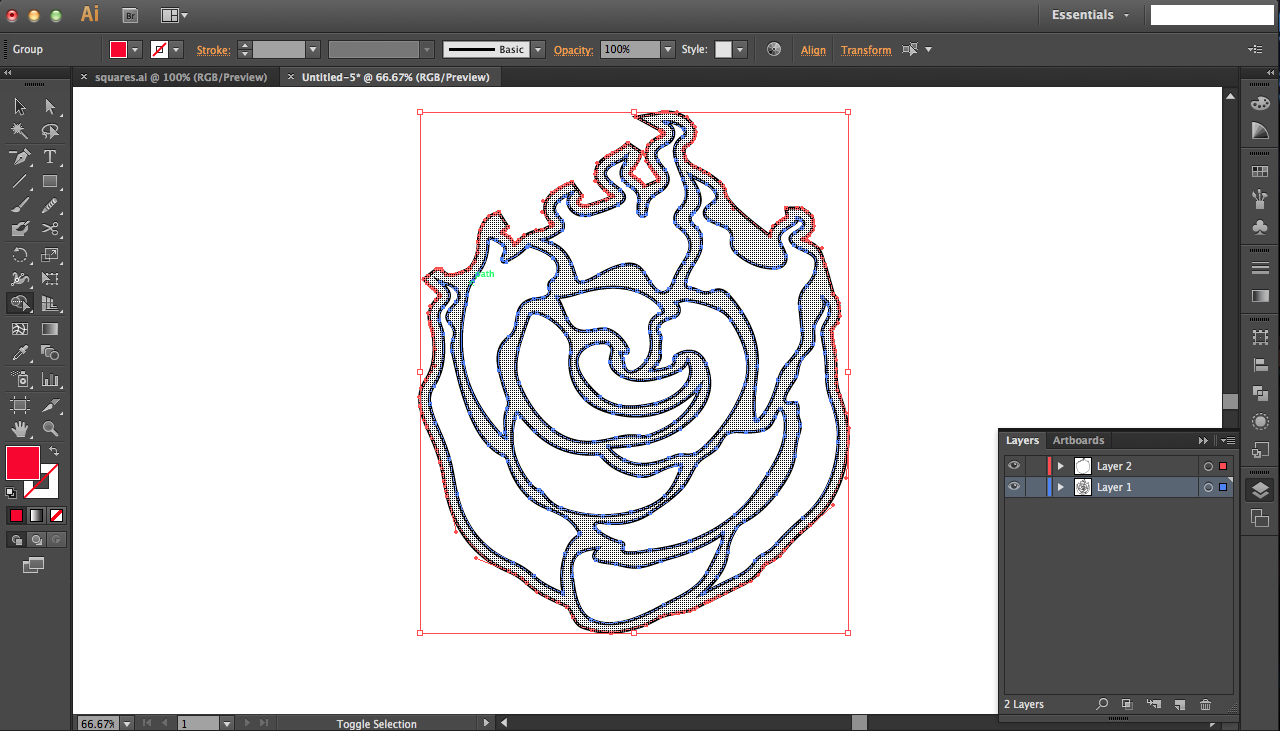Reset default fill and stroke colors
Image resolution: width=1280 pixels, height=731 pixels.
[11, 493]
